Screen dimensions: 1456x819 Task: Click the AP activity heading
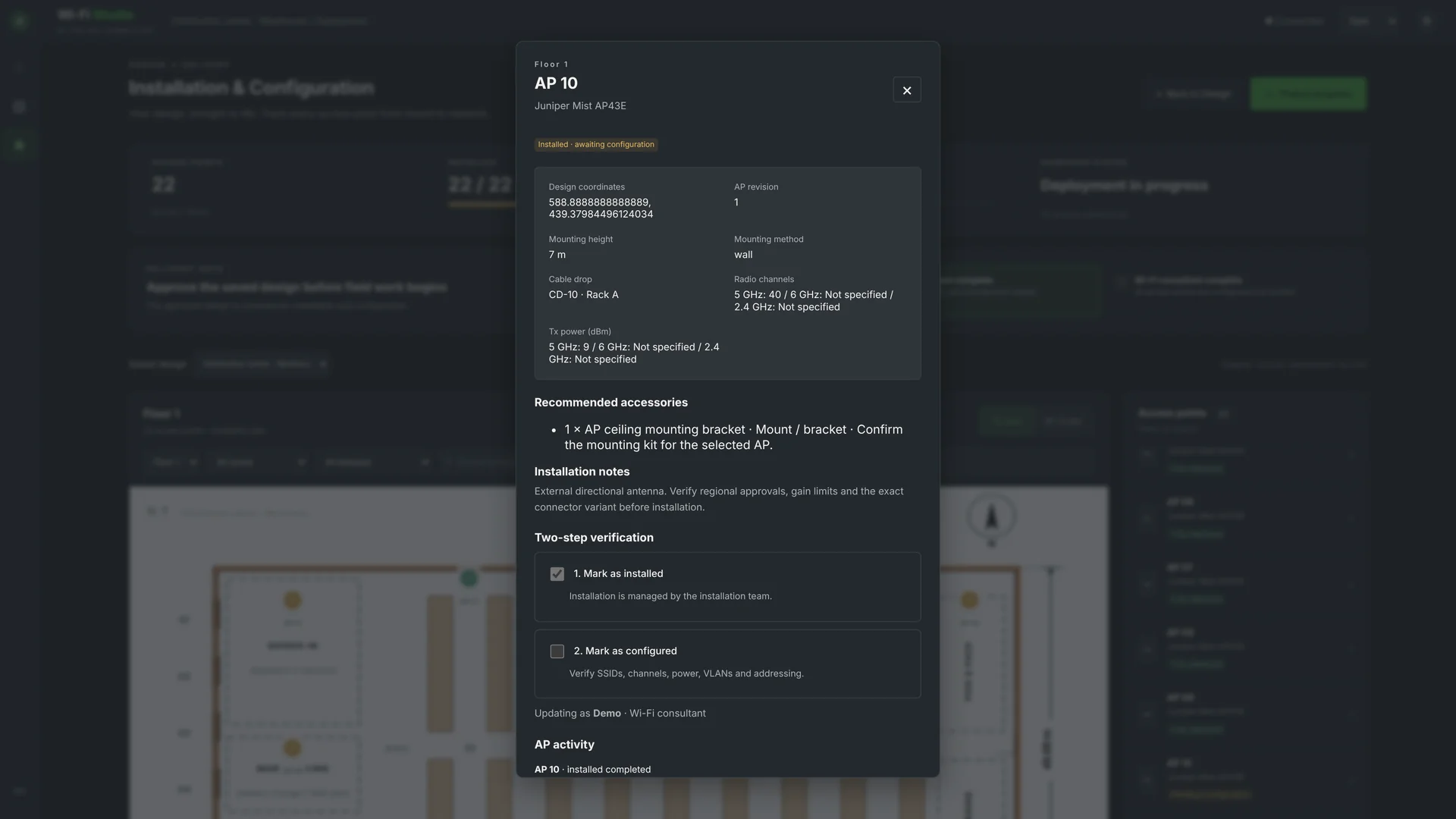click(x=564, y=745)
